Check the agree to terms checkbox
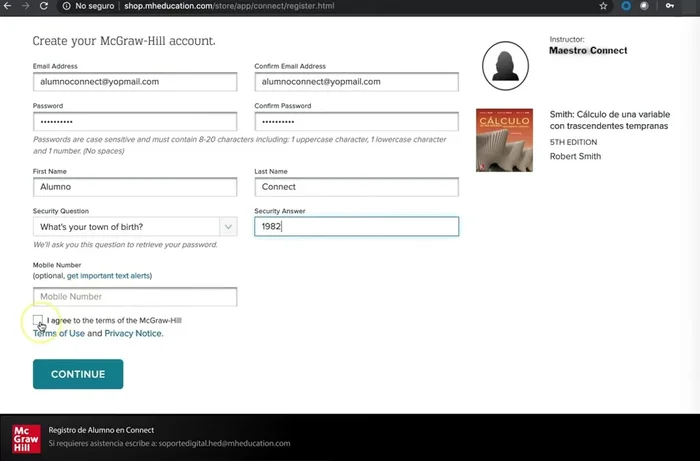 38,320
